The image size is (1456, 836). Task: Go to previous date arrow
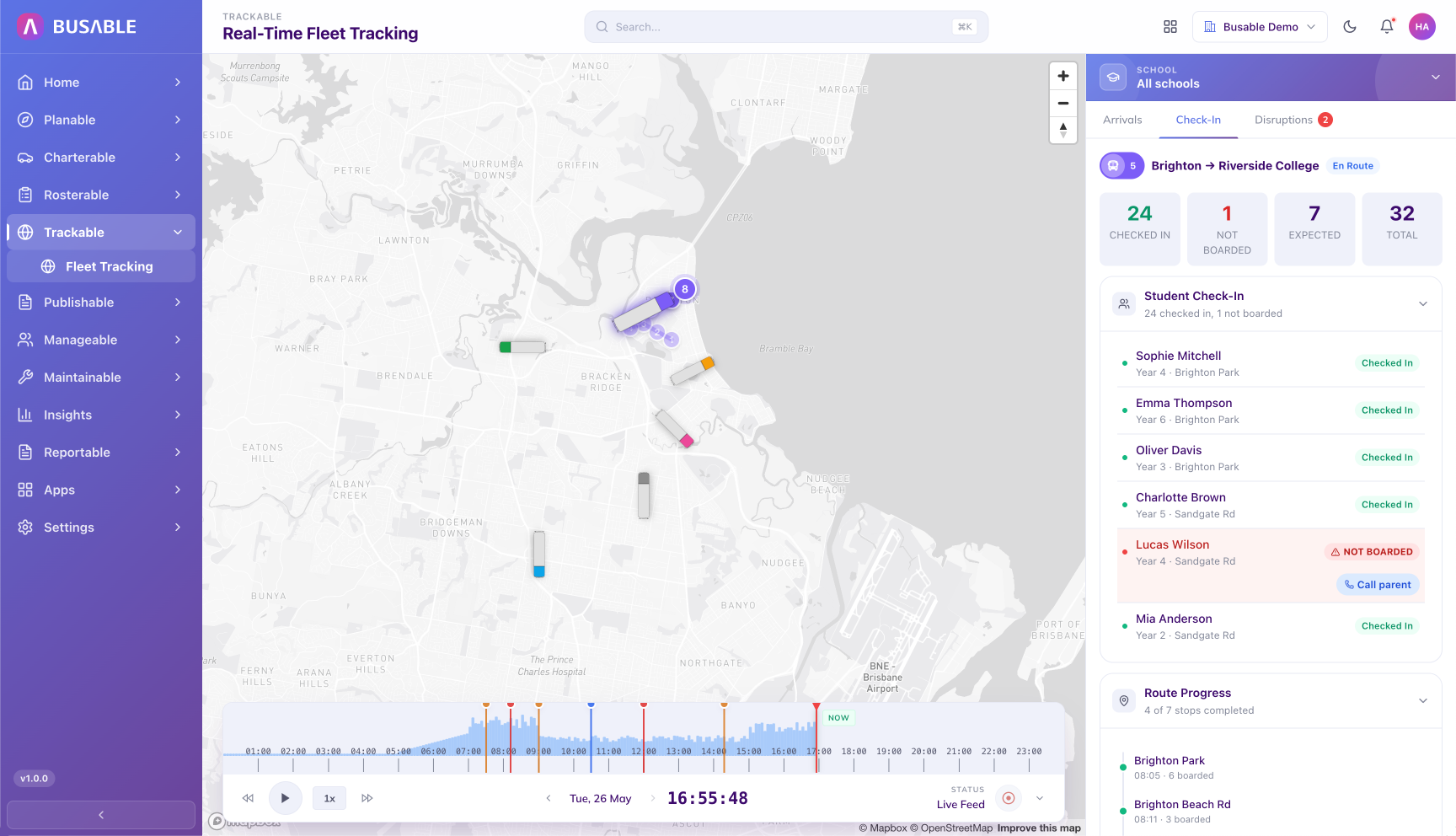point(549,798)
